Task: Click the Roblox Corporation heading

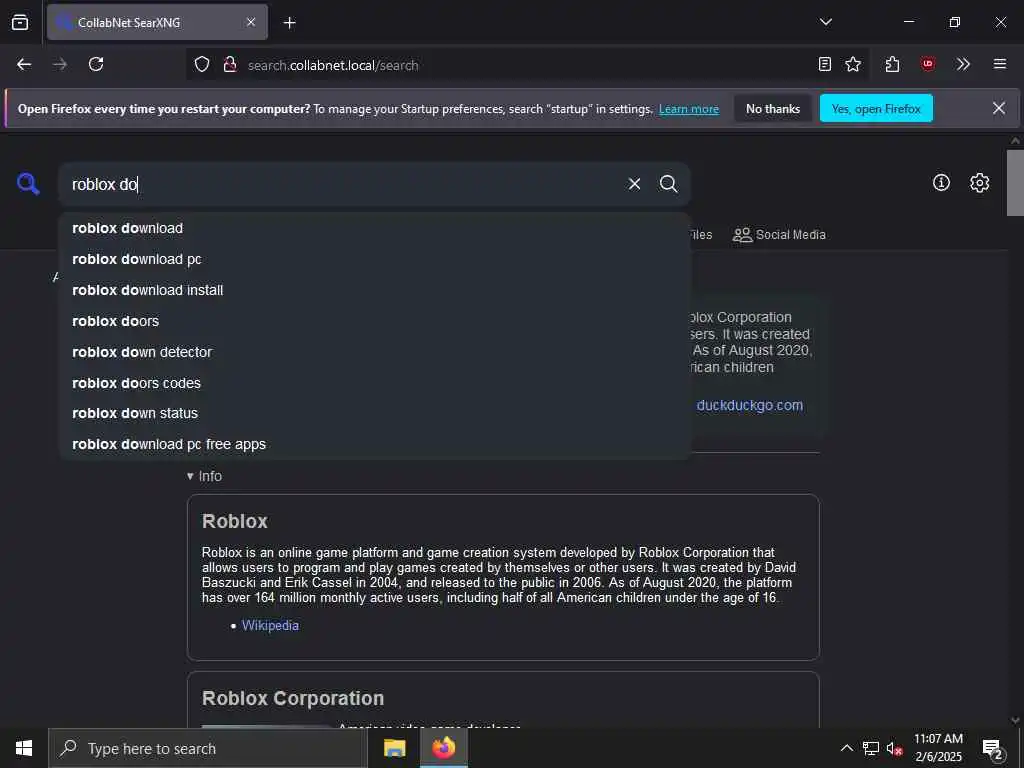Action: tap(293, 698)
